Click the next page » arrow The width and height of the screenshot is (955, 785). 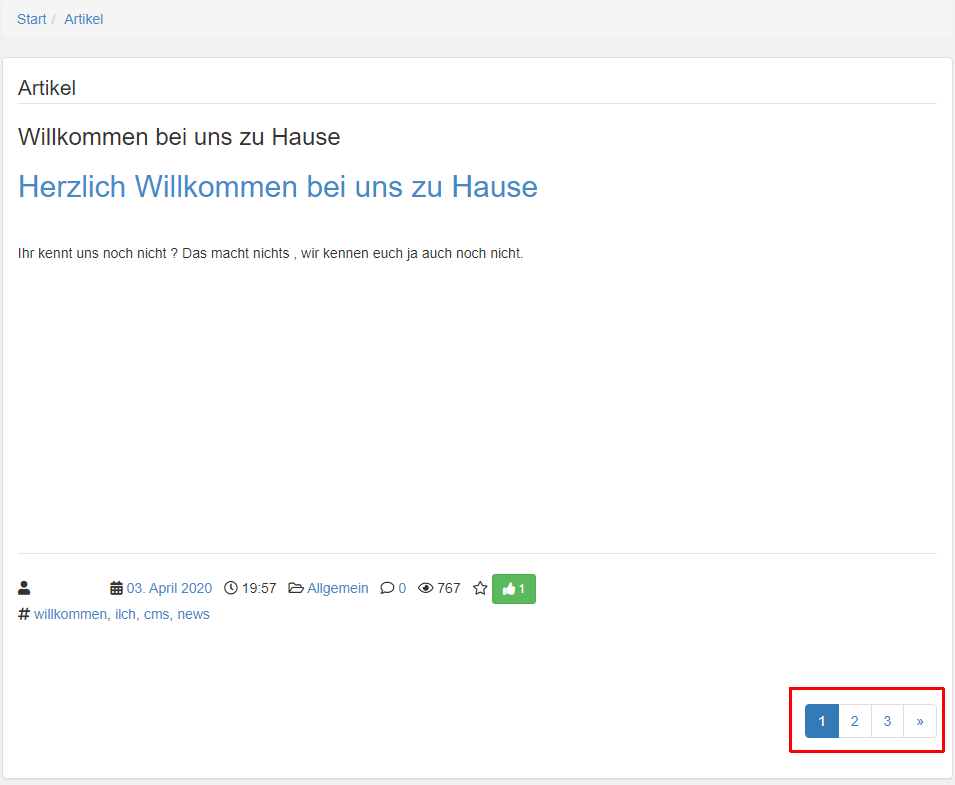pos(920,721)
